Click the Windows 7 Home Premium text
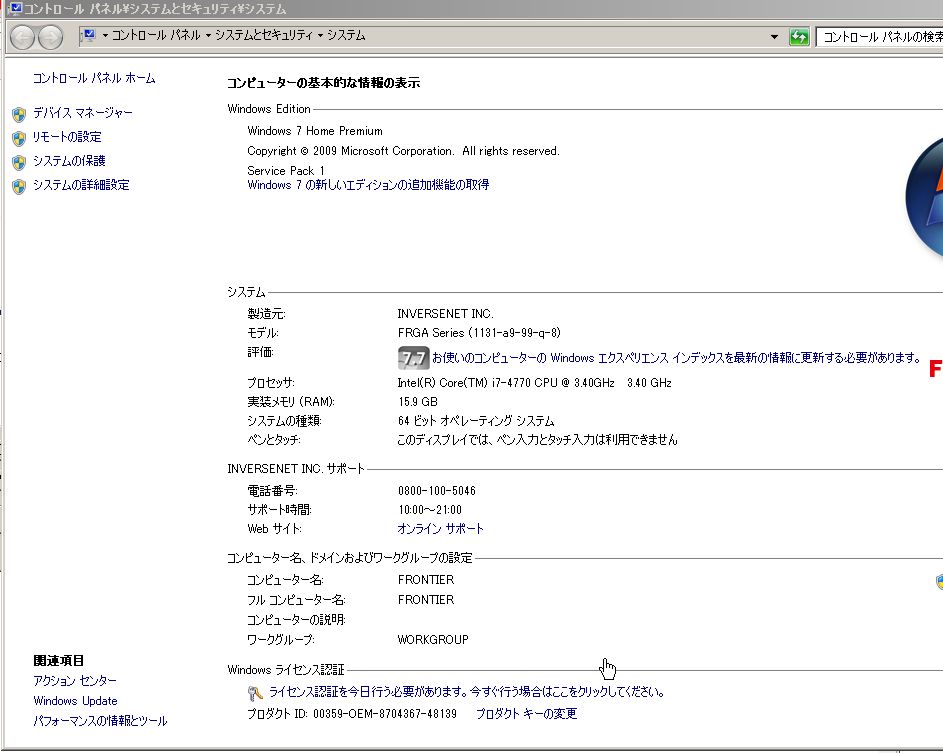 pos(315,131)
